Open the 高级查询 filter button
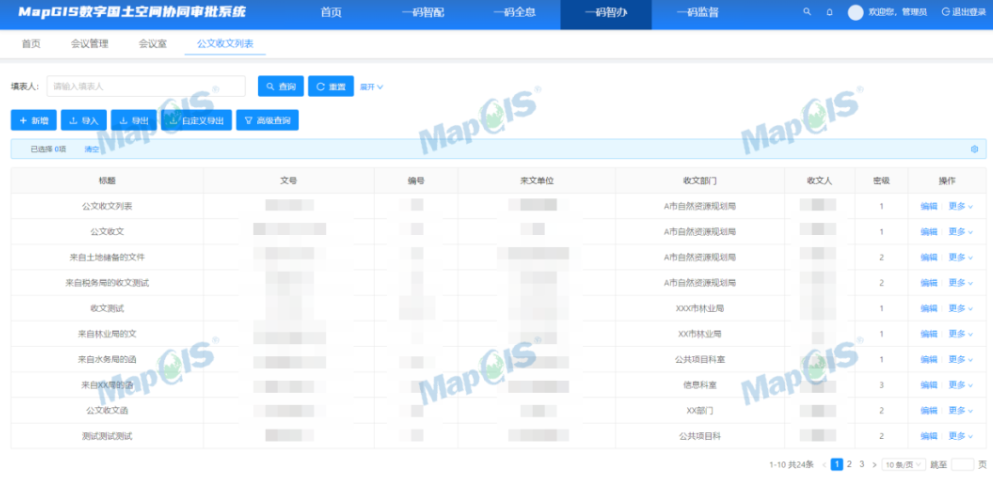 [267, 120]
